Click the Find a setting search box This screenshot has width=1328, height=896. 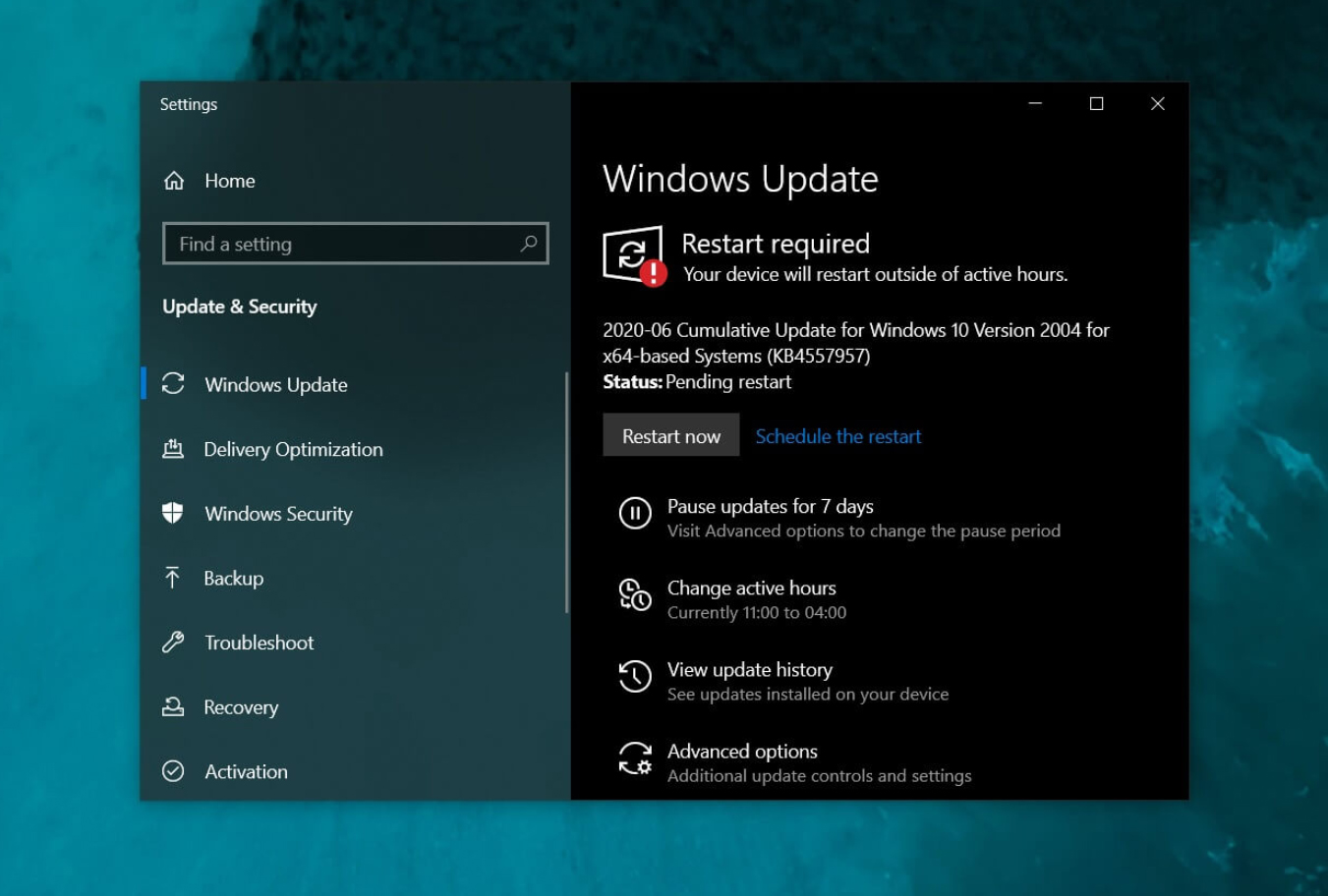coord(356,244)
